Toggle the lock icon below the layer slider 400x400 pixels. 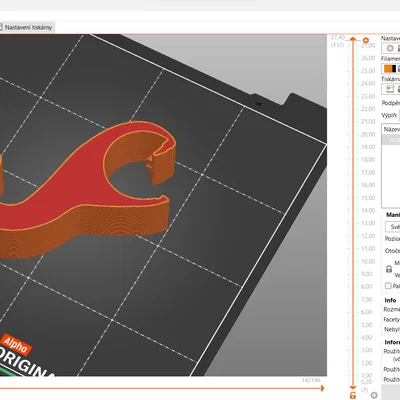point(353,395)
